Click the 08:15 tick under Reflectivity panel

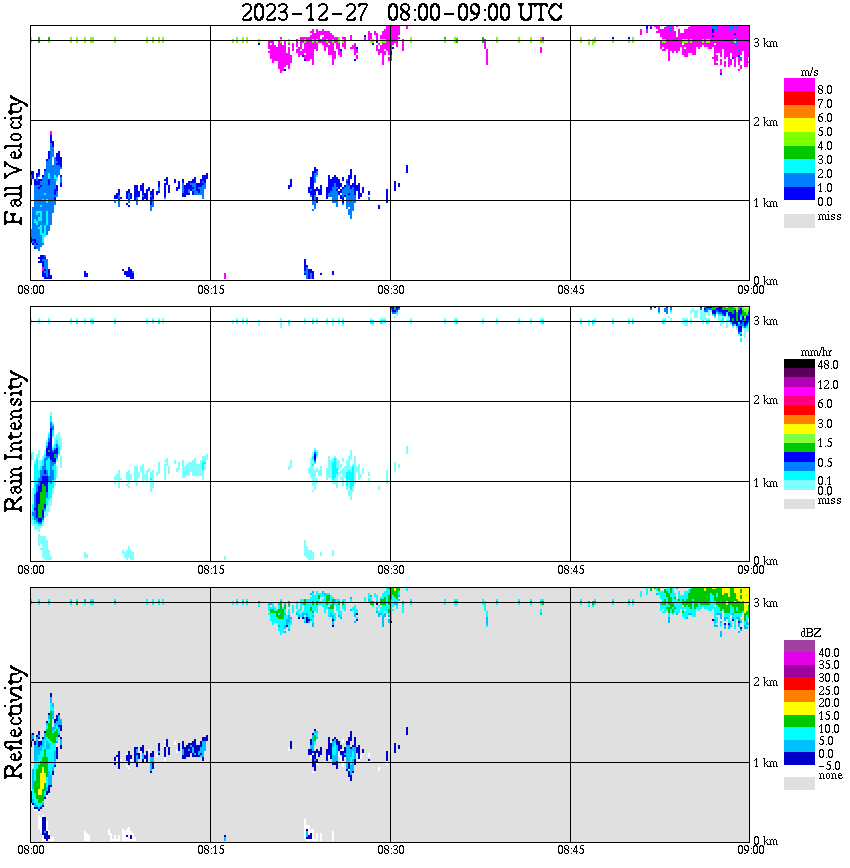[x=210, y=850]
